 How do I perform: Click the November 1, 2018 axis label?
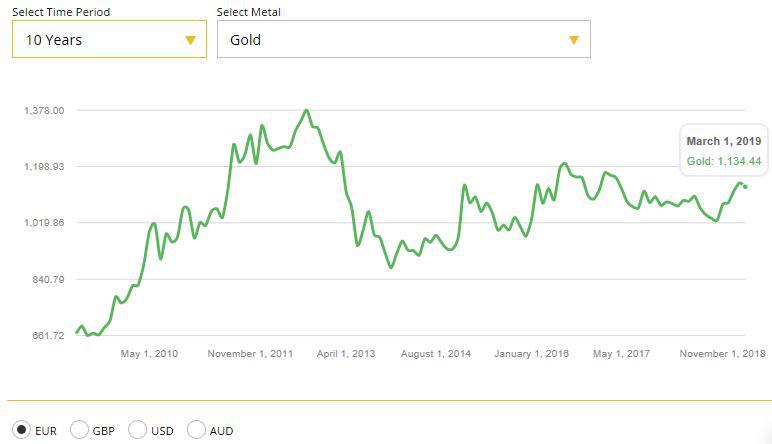722,354
